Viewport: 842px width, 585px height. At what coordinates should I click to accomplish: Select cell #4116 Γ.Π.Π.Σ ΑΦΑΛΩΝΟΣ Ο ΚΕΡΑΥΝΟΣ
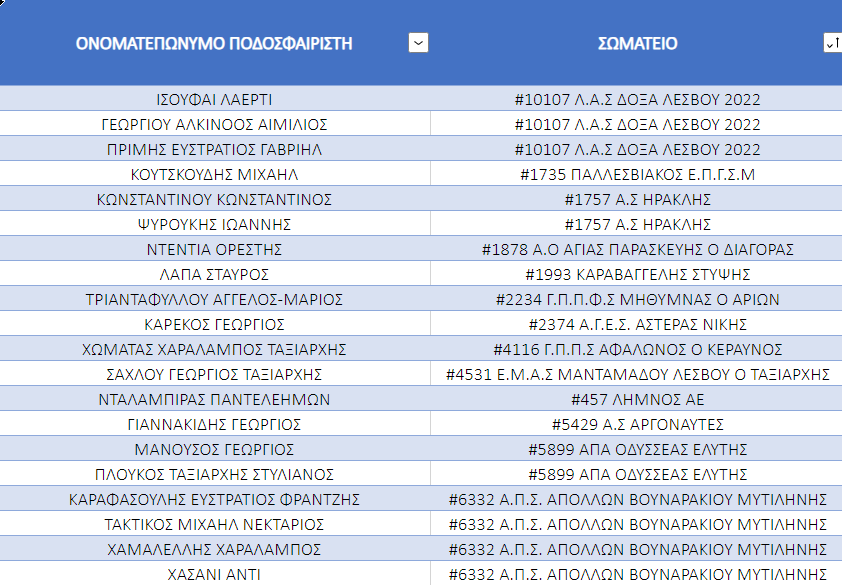[636, 348]
